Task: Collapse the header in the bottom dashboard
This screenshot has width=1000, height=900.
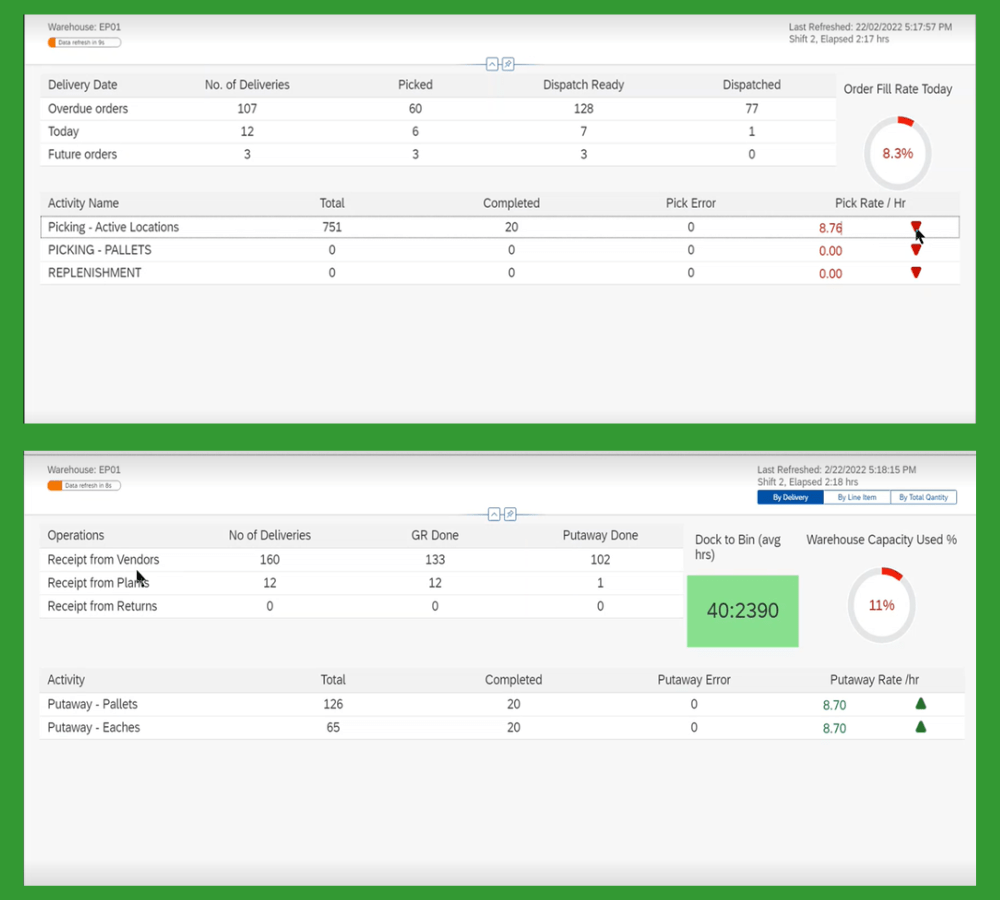Action: [493, 514]
